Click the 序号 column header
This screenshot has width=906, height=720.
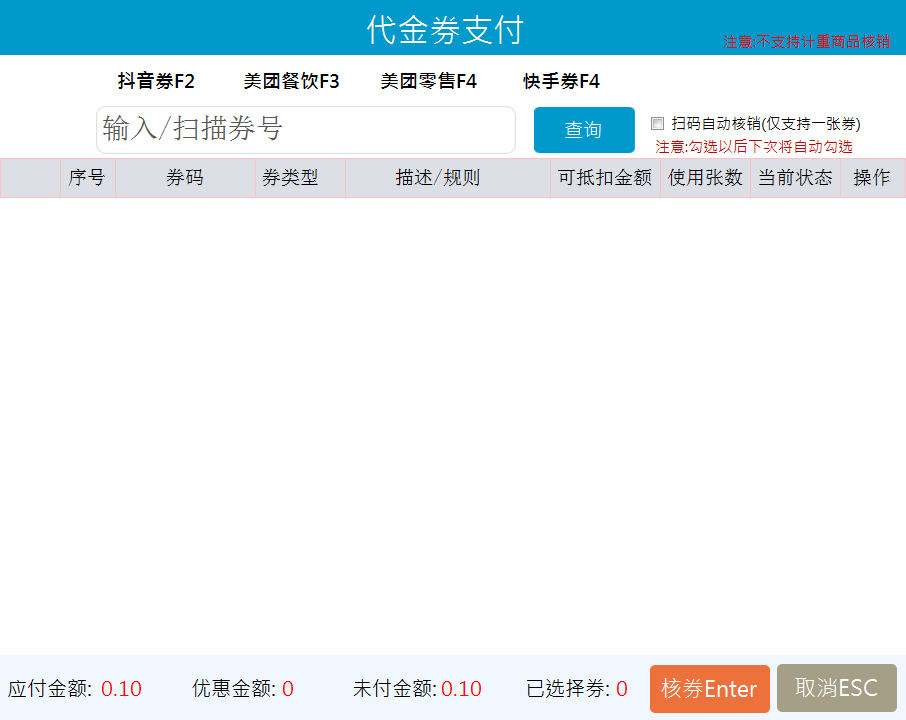[x=88, y=177]
